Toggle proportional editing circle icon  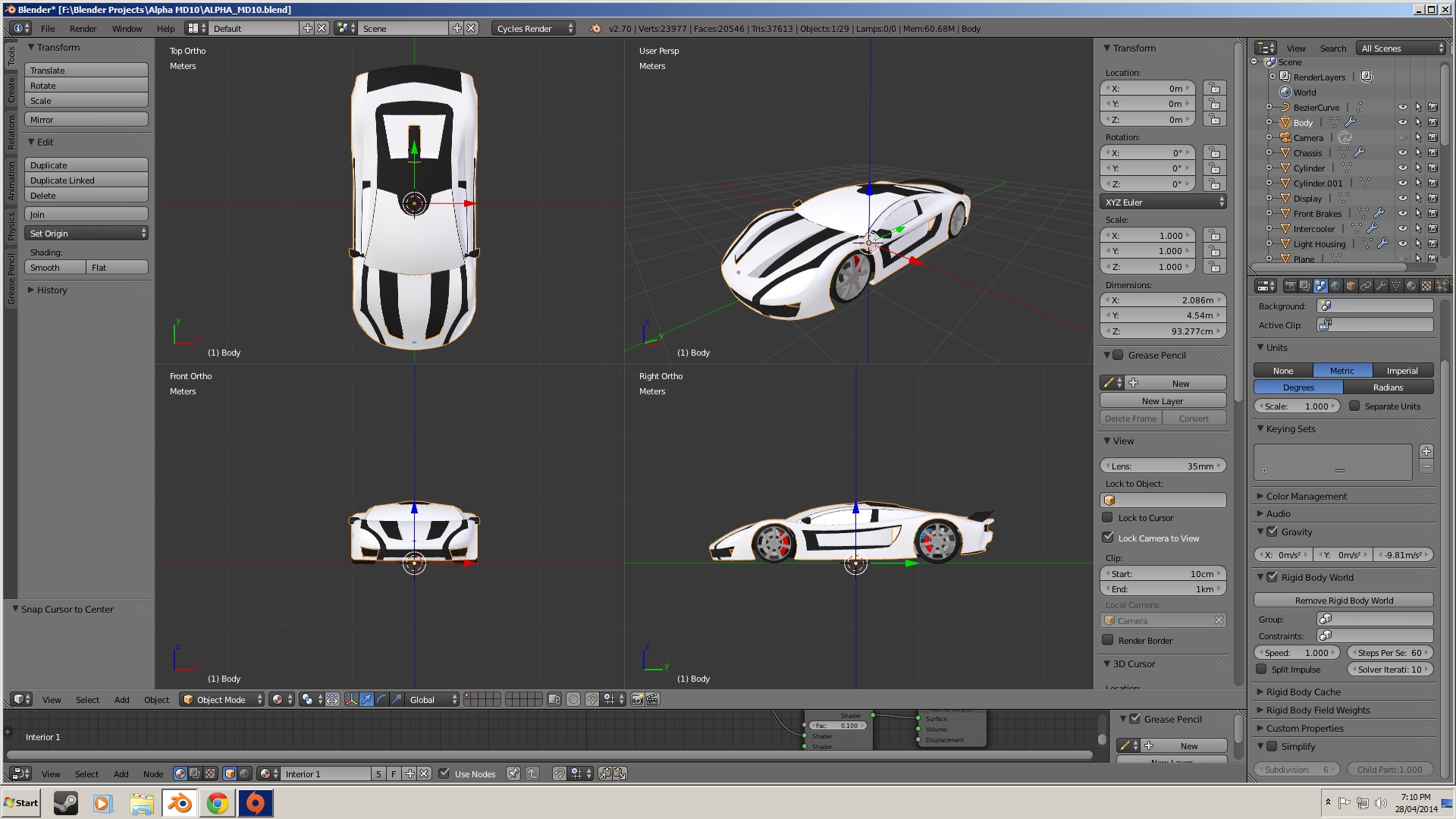[573, 699]
